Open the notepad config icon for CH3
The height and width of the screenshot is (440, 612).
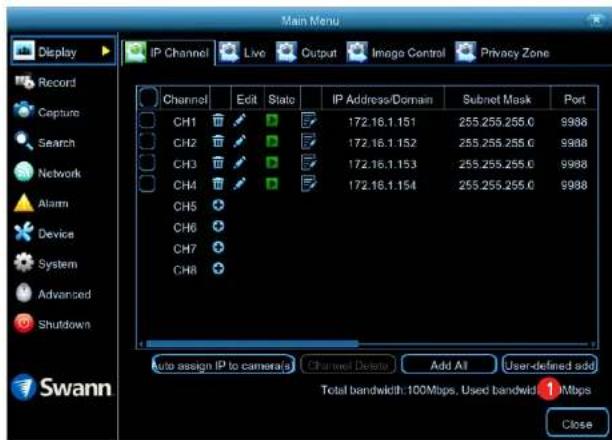[309, 162]
